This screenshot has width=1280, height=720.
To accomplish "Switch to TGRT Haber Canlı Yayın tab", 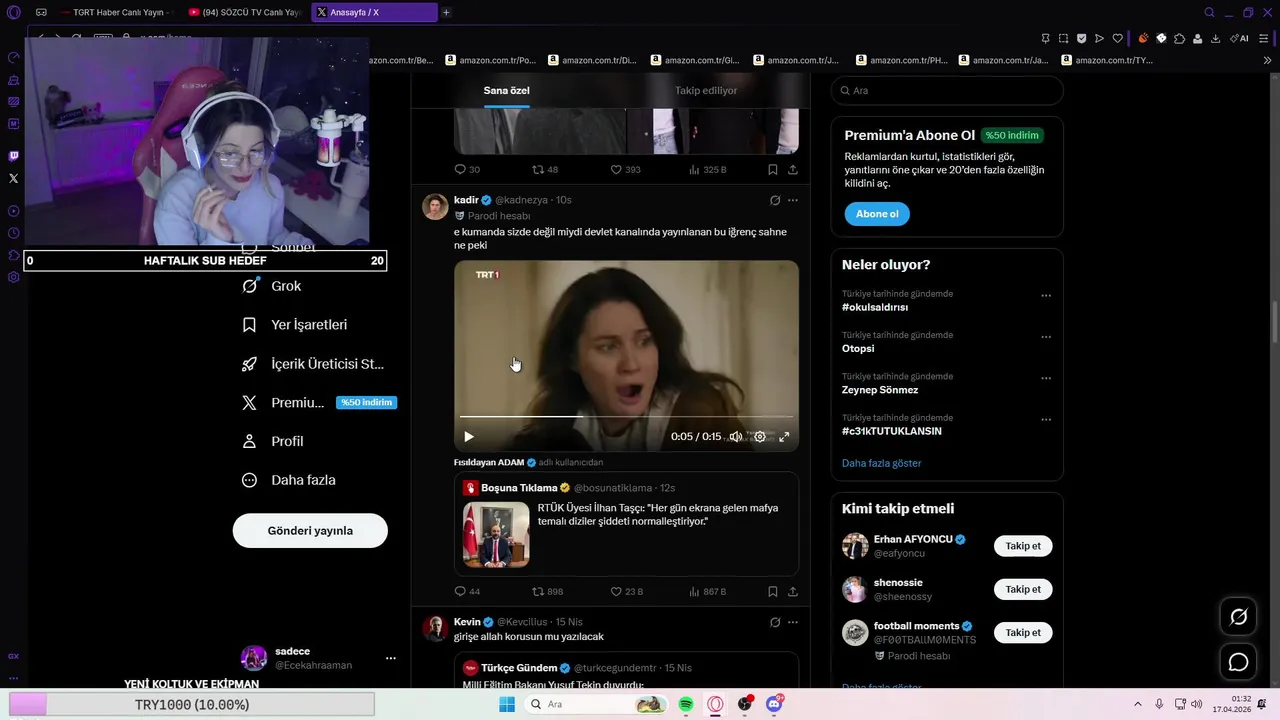I will coord(116,13).
